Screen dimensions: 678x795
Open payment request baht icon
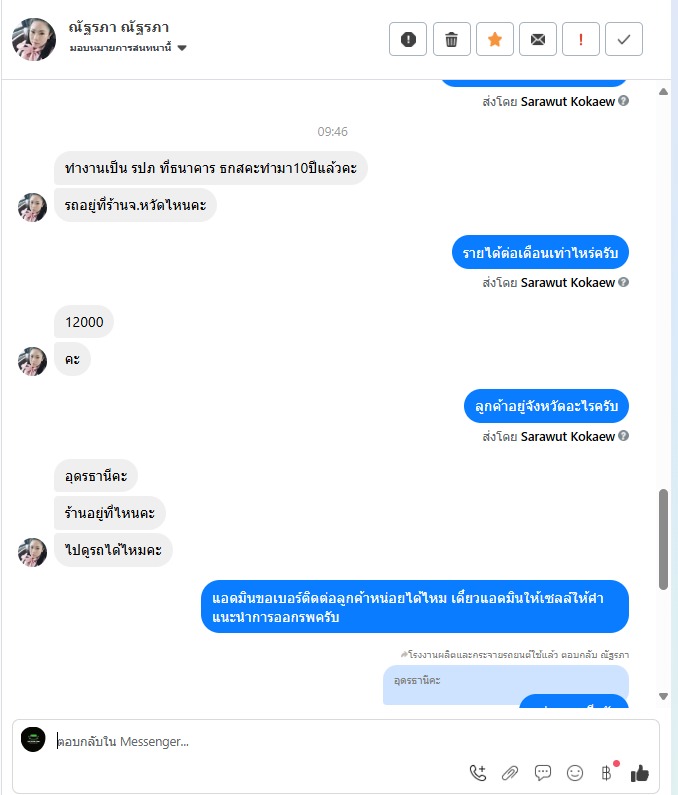[607, 772]
